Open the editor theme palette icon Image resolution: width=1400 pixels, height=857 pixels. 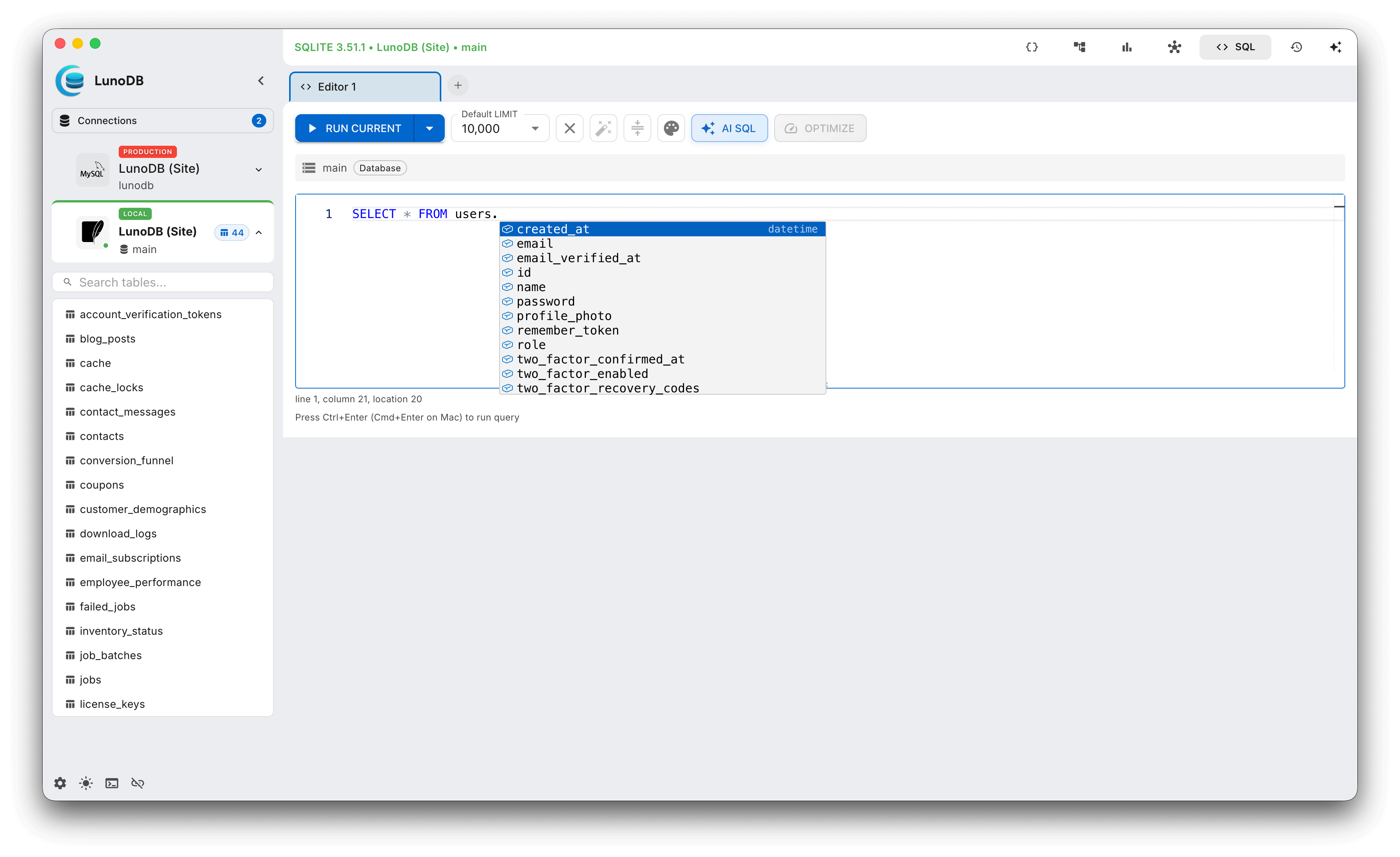pos(671,129)
